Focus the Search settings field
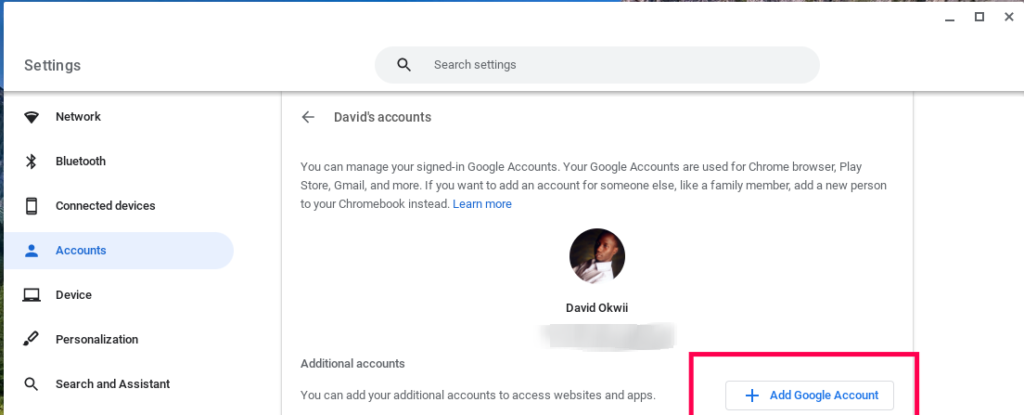The height and width of the screenshot is (415, 1024). click(x=597, y=65)
